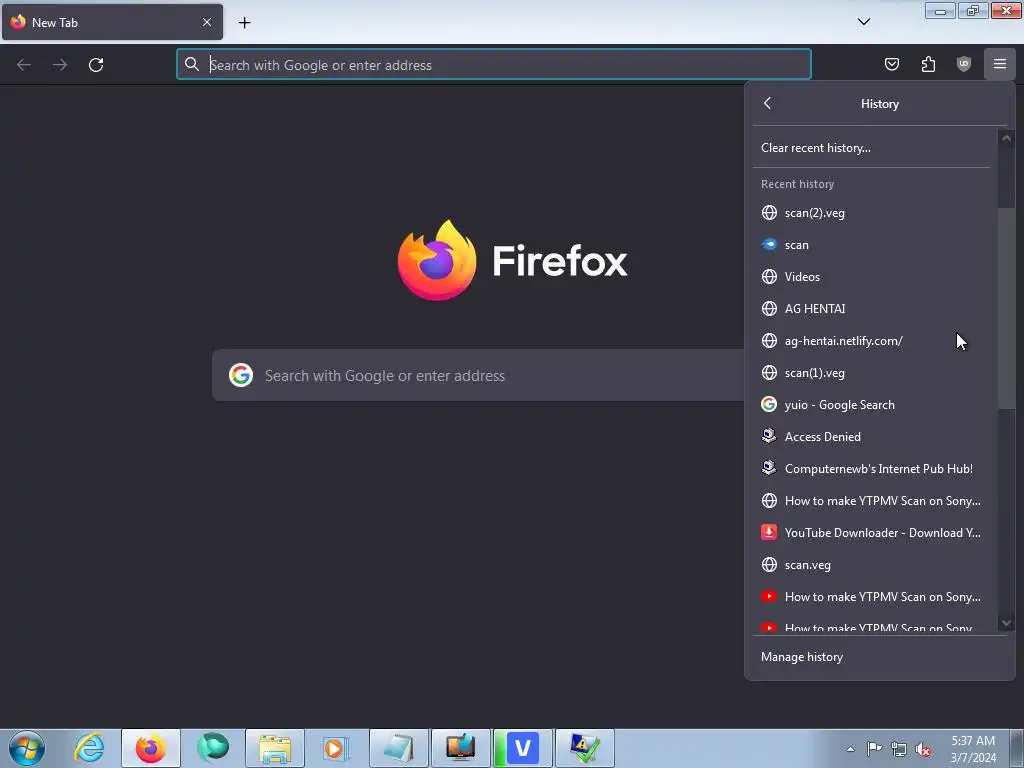The width and height of the screenshot is (1024, 768).
Task: Open the network tray icon
Action: click(x=899, y=749)
